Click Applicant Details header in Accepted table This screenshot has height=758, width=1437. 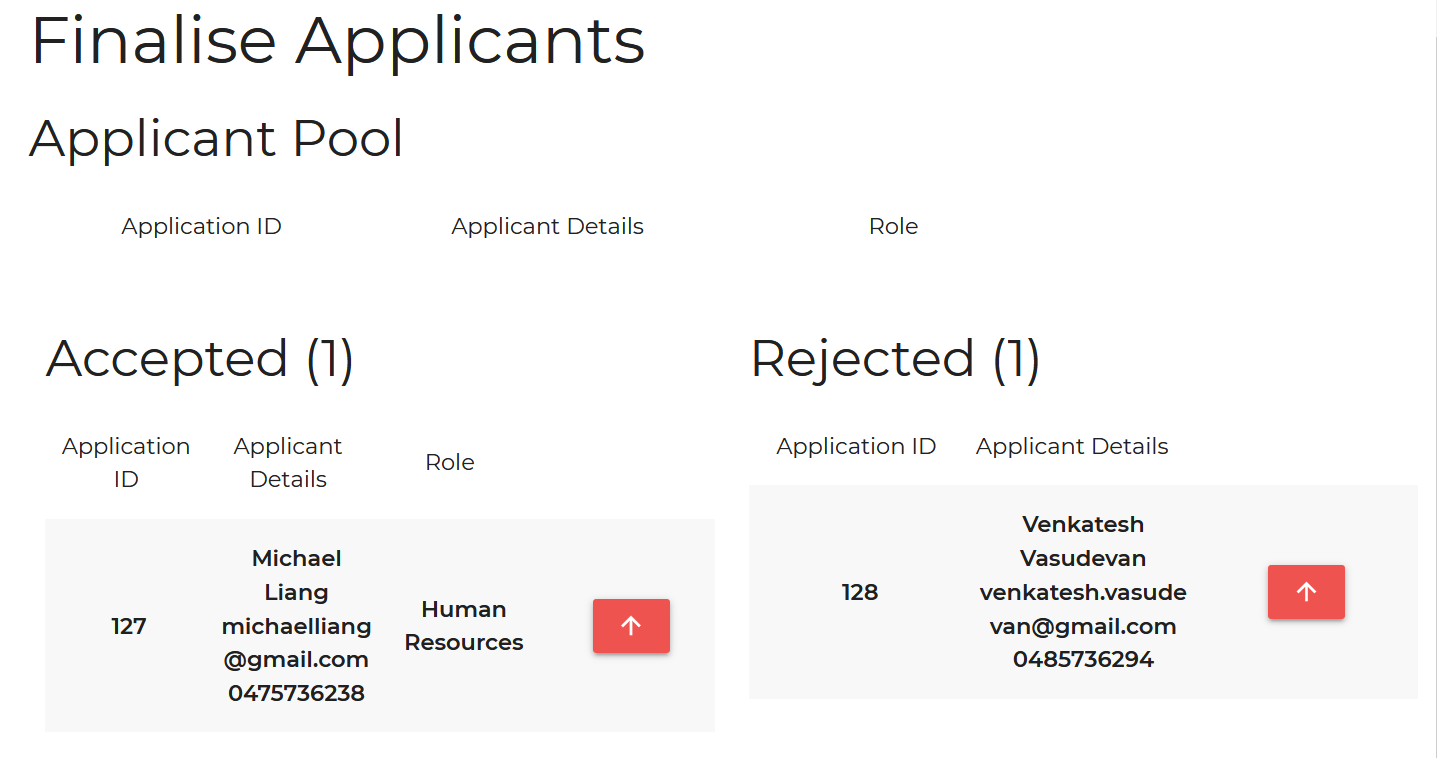pyautogui.click(x=288, y=462)
